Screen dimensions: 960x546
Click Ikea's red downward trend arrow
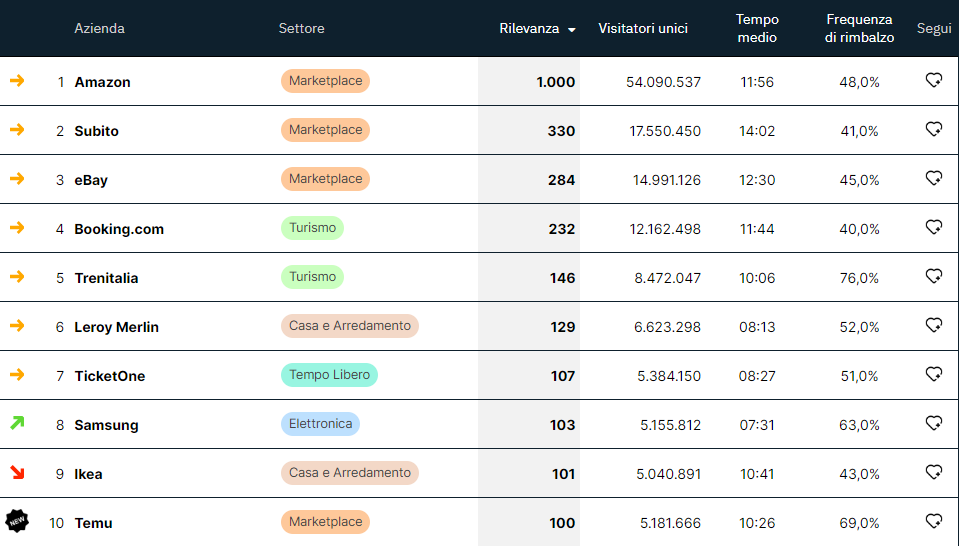(x=17, y=472)
